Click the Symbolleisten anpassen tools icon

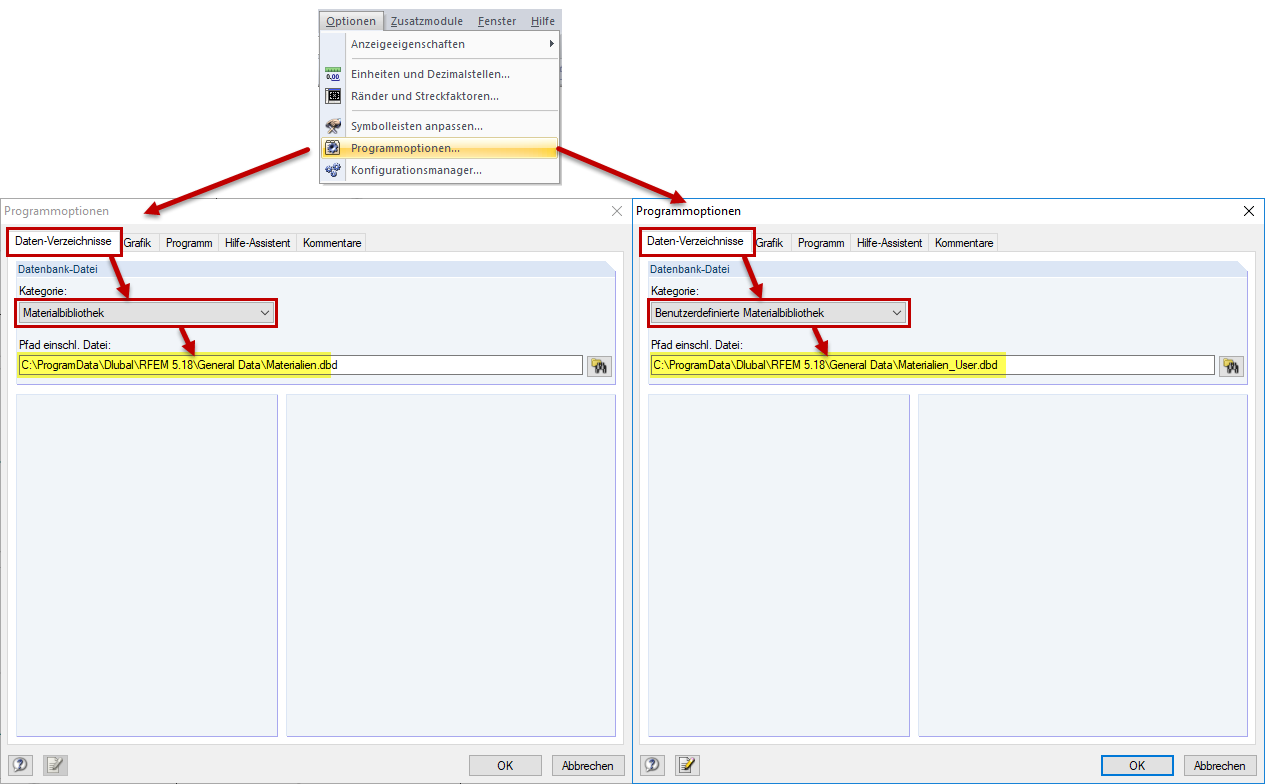pos(333,126)
